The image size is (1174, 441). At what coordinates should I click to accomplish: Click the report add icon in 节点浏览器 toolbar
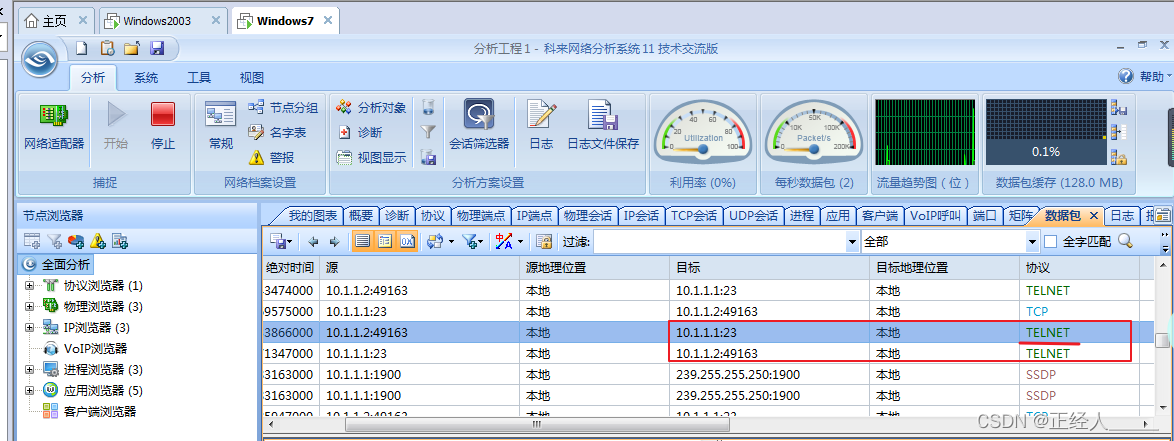coord(120,241)
